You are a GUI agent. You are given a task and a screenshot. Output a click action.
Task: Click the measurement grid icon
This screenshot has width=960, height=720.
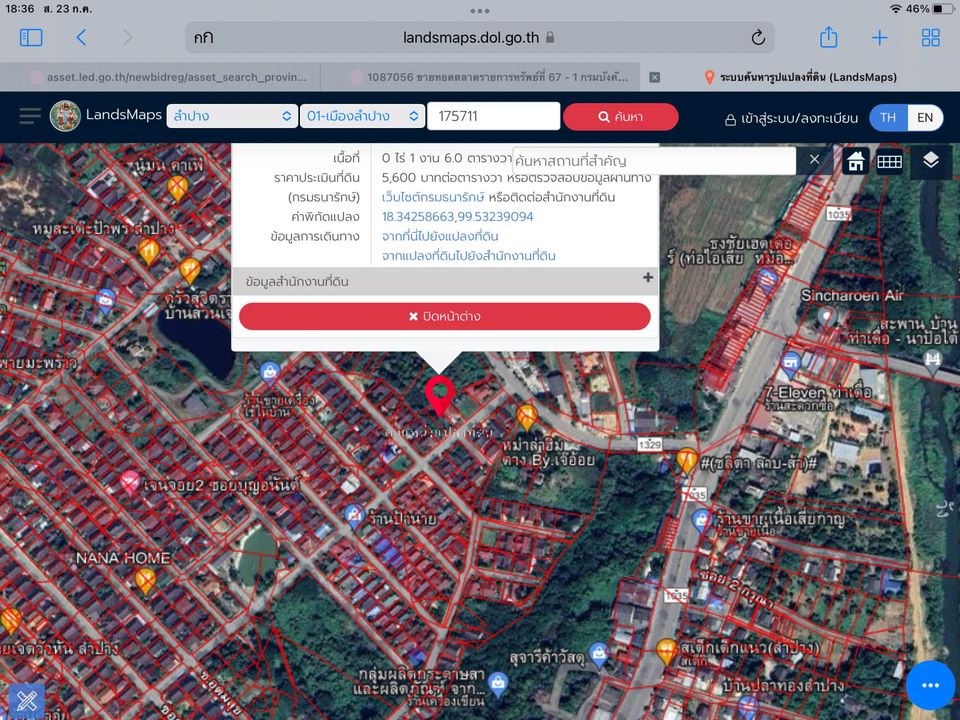click(889, 161)
